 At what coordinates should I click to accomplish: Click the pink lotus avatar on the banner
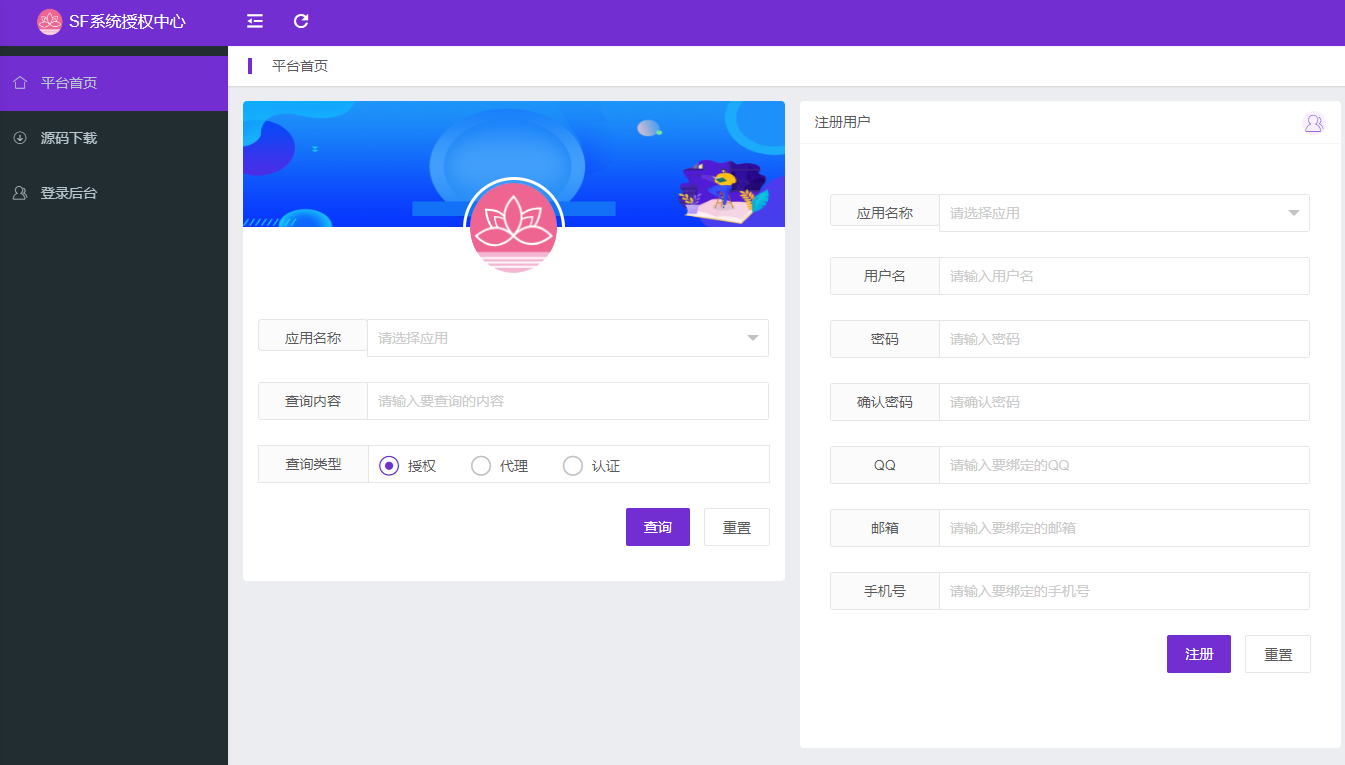pos(513,229)
